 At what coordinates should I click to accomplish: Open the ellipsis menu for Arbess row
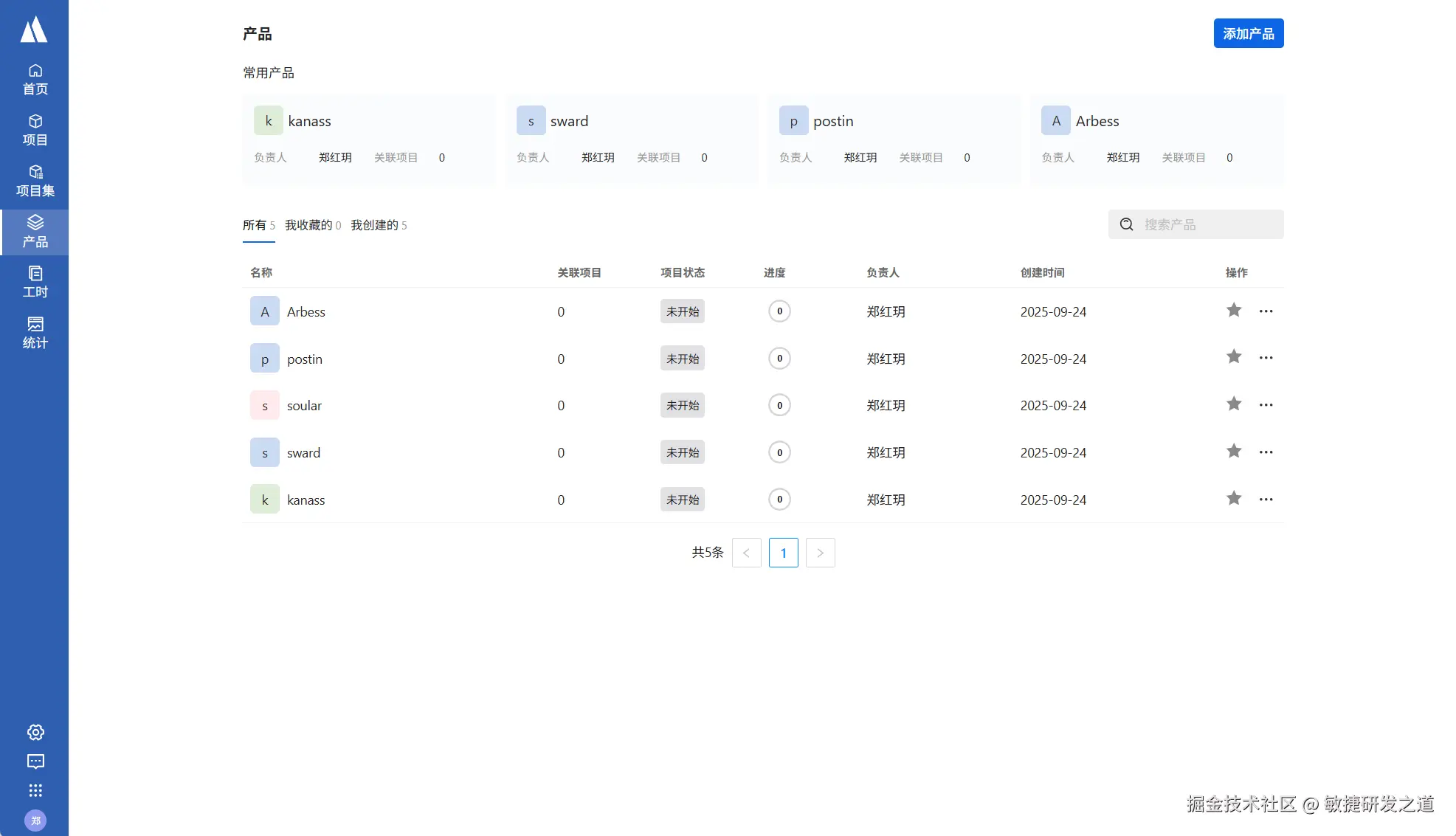pos(1266,311)
